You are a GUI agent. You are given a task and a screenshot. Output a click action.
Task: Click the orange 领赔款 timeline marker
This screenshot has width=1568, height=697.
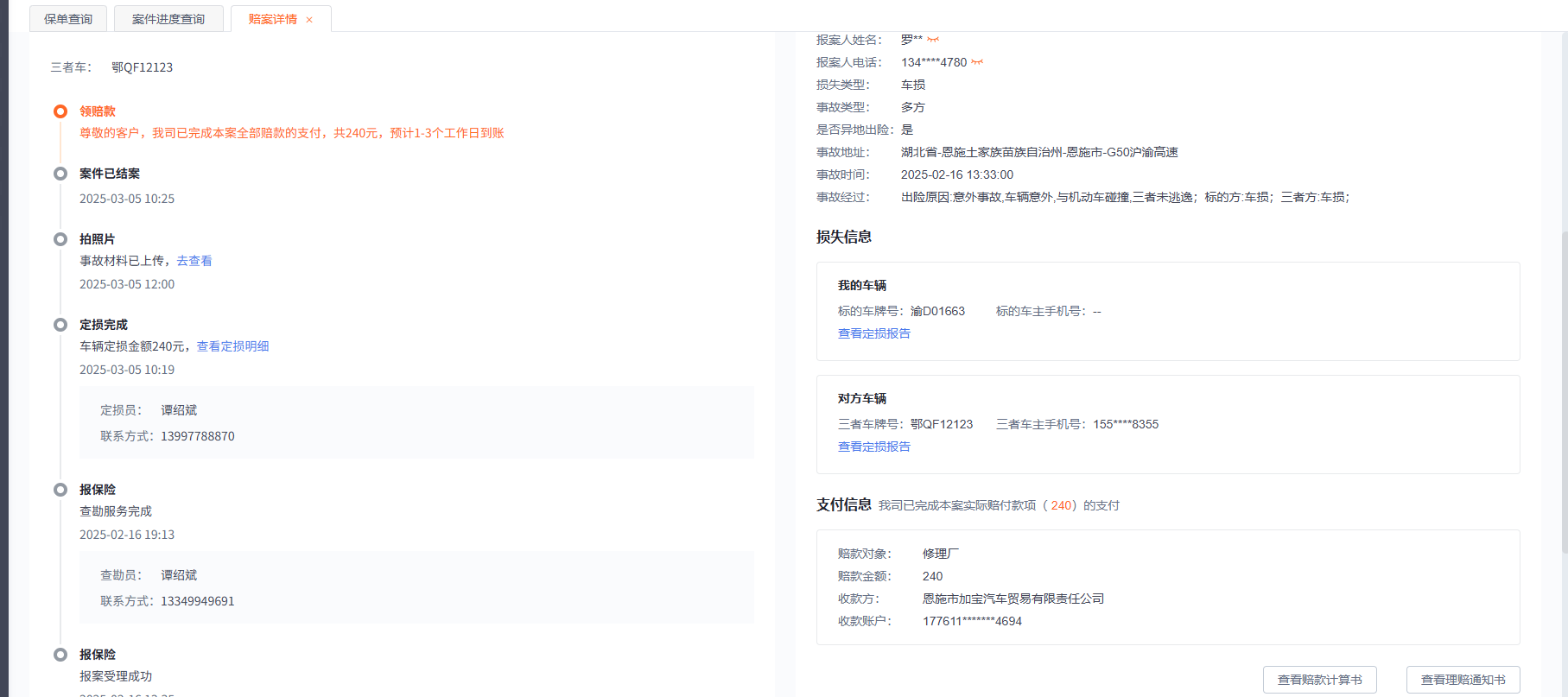[60, 111]
